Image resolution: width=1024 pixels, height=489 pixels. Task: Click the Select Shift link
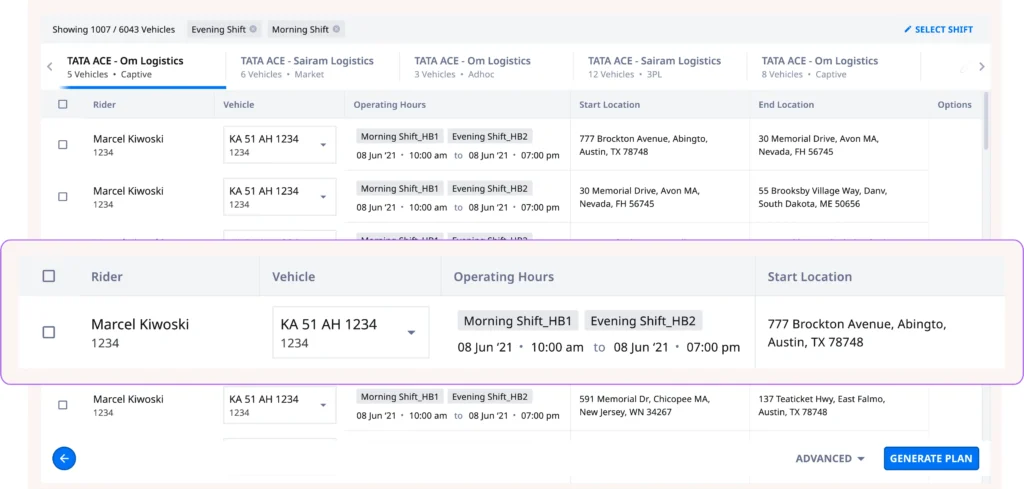[x=944, y=30]
